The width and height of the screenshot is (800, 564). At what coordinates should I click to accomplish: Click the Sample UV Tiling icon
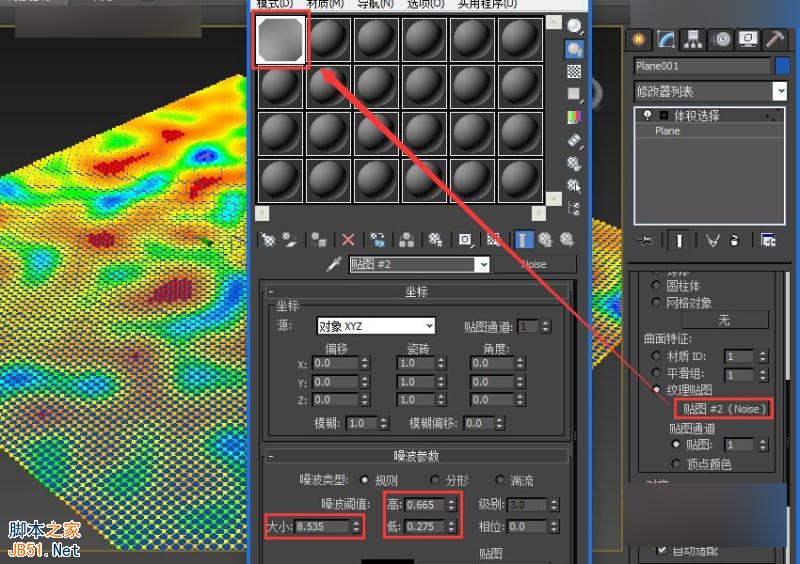tap(574, 94)
